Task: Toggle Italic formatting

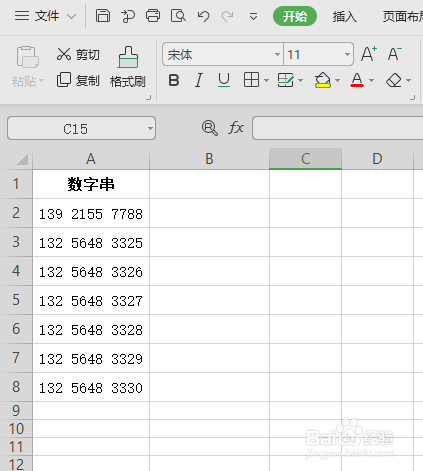Action: [199, 80]
